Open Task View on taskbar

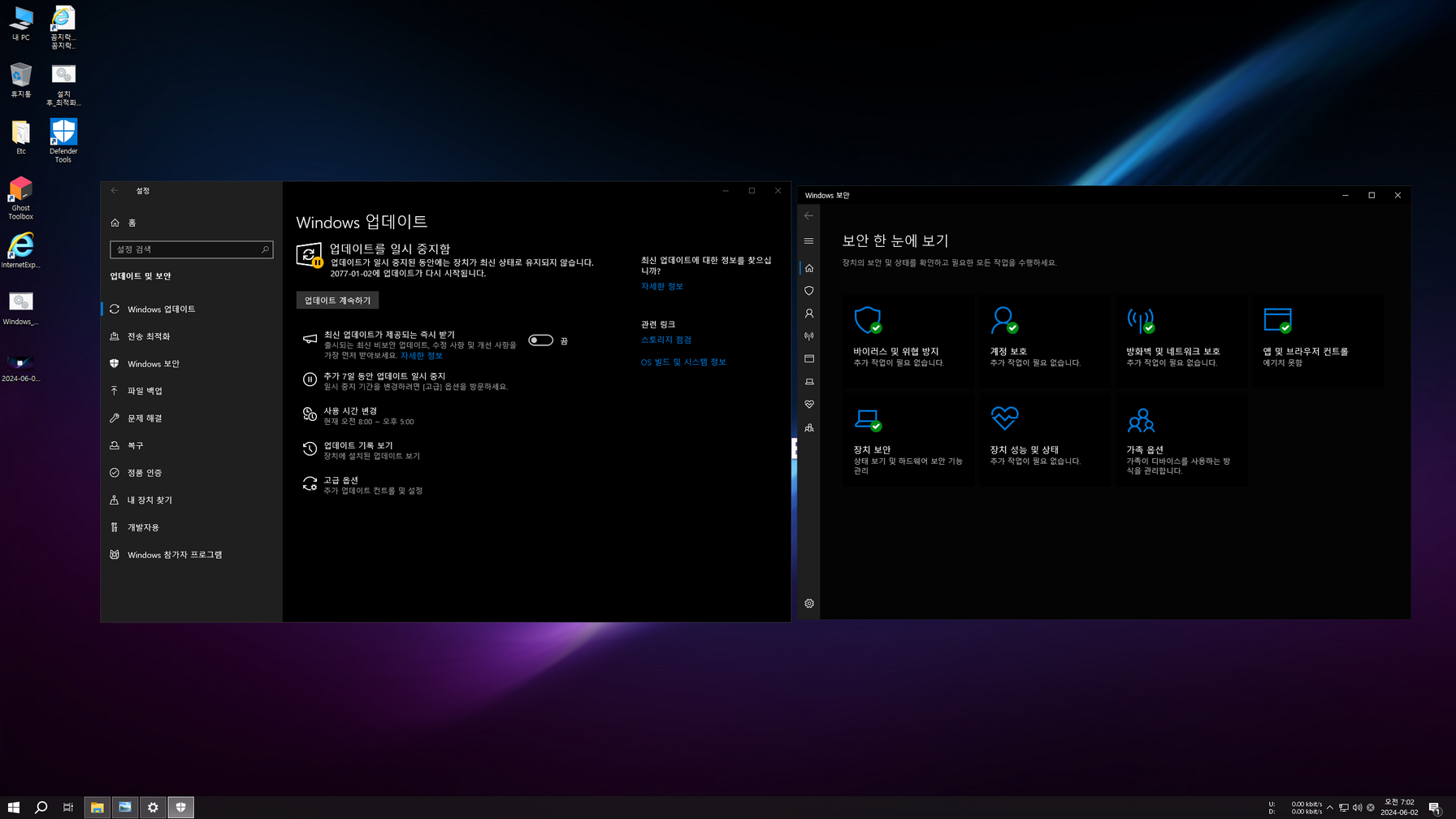(x=68, y=807)
